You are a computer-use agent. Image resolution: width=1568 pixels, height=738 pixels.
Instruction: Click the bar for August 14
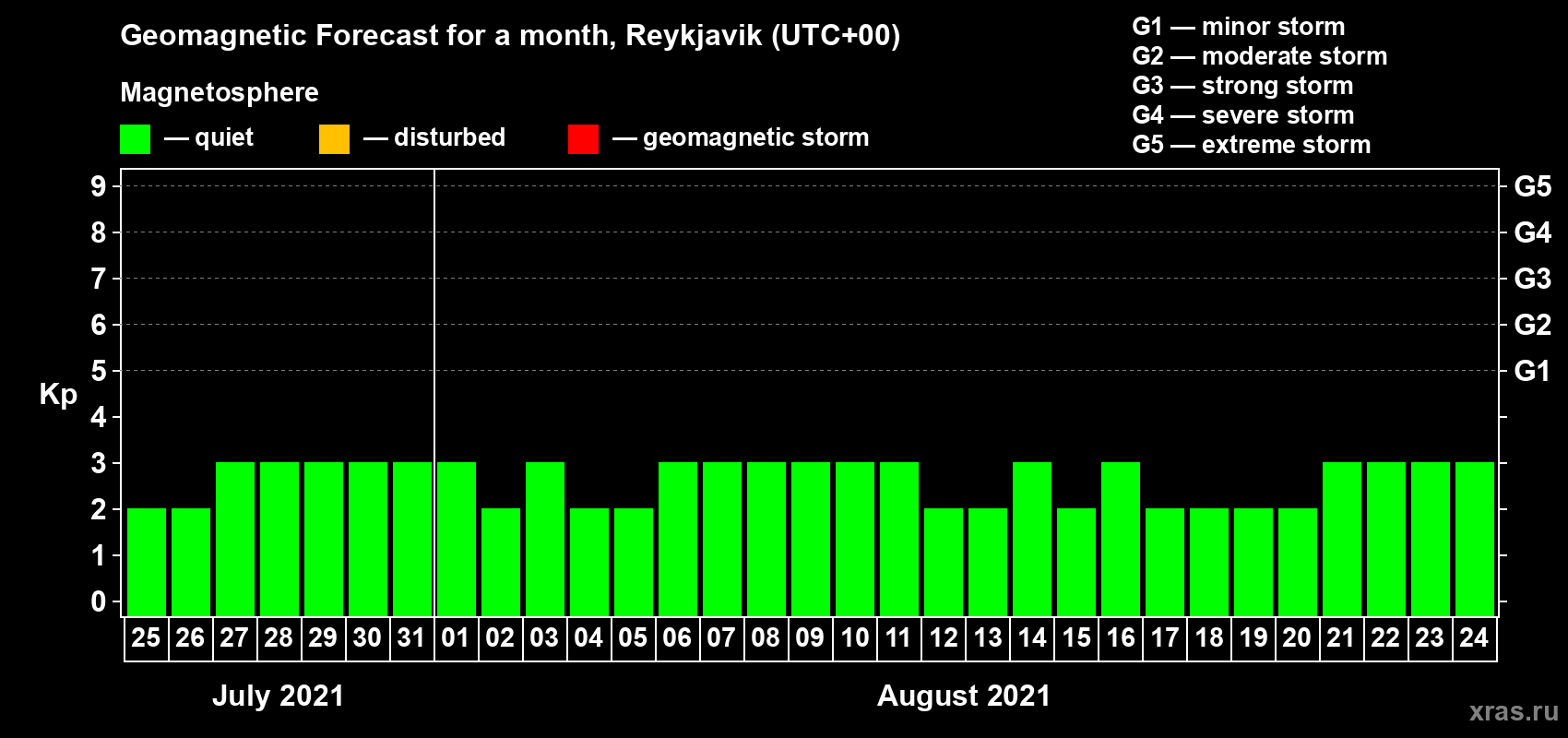[1032, 539]
